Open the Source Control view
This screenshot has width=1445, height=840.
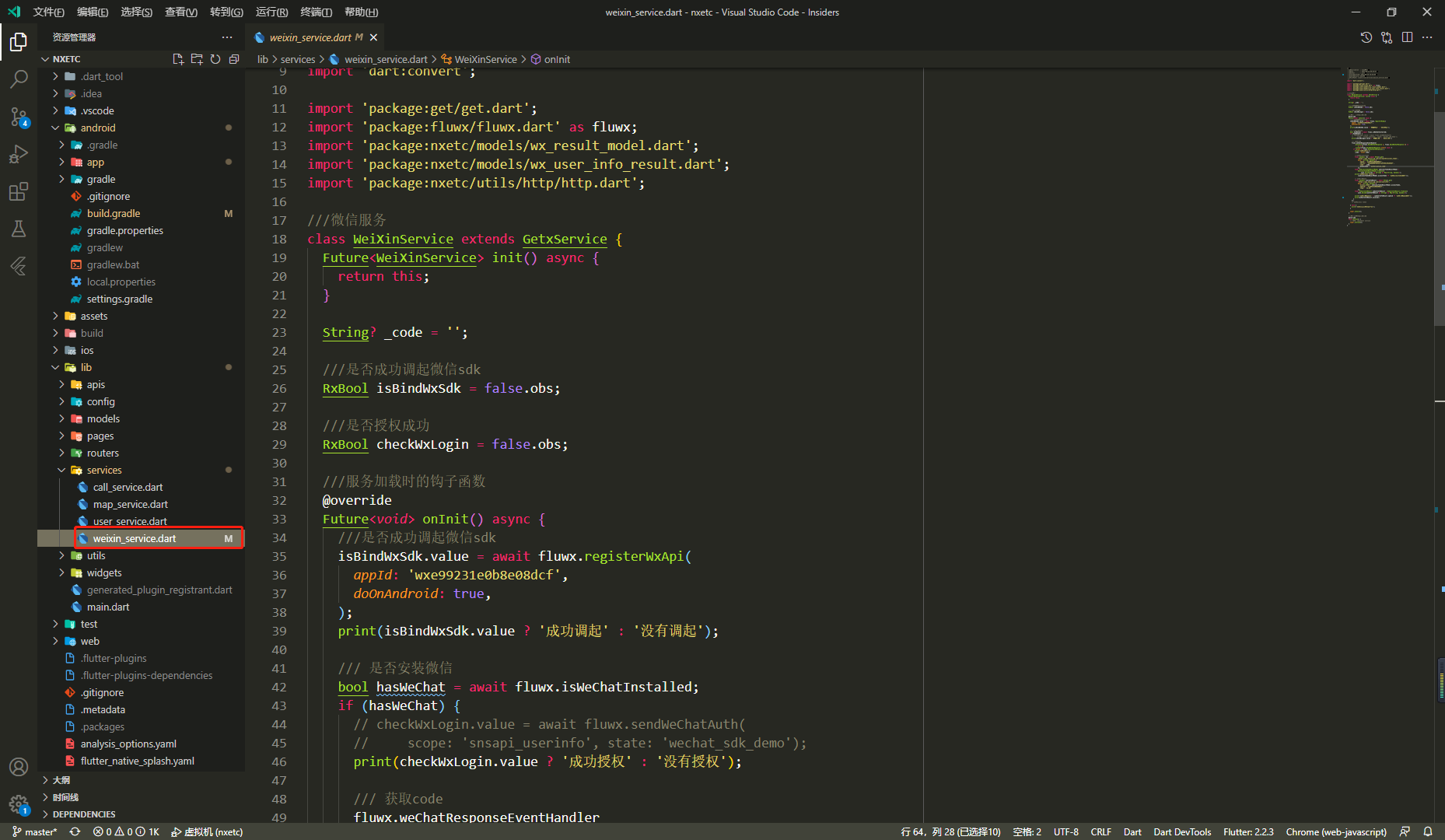tap(19, 117)
